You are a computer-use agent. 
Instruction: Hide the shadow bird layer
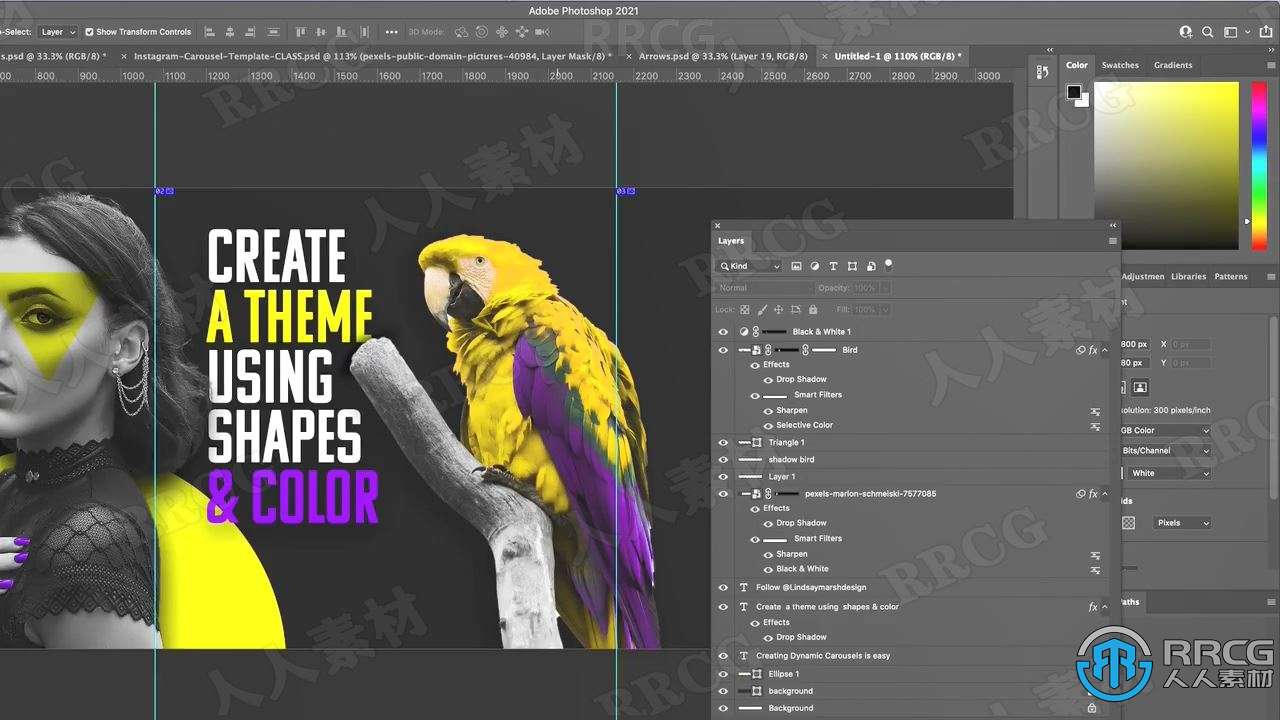click(x=723, y=460)
